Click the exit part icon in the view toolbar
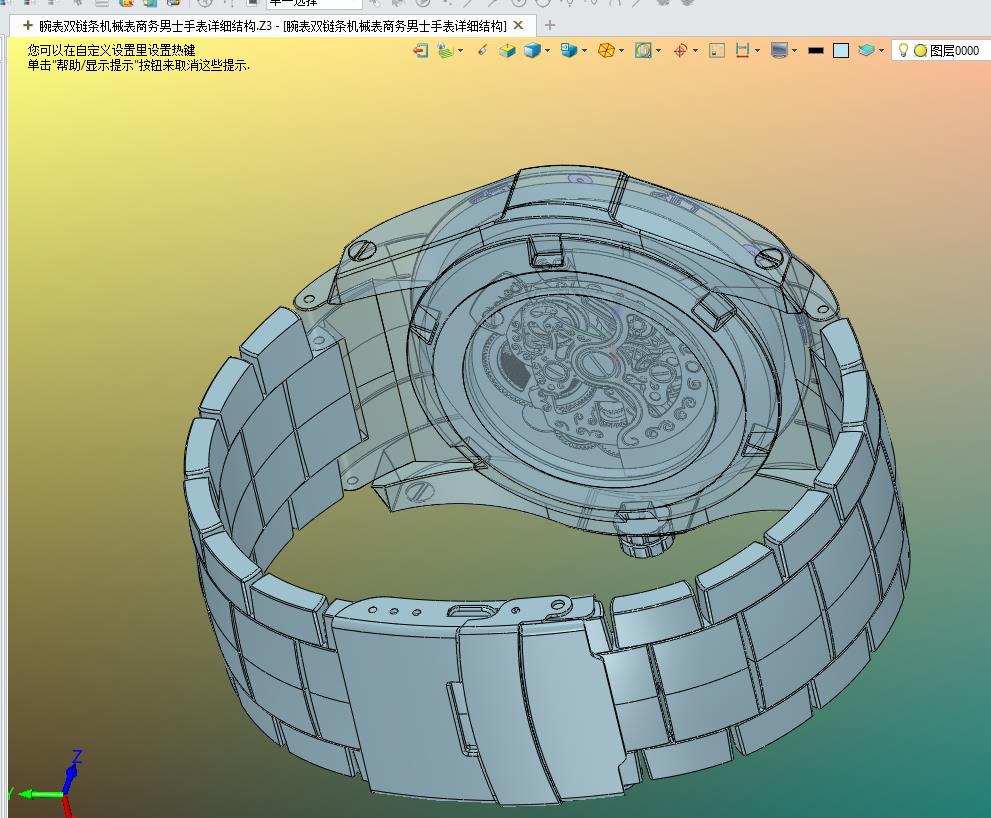This screenshot has height=818, width=991. click(420, 51)
